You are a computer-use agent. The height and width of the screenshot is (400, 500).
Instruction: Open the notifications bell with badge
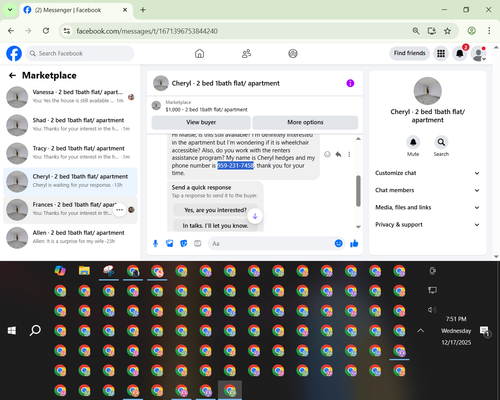[460, 53]
